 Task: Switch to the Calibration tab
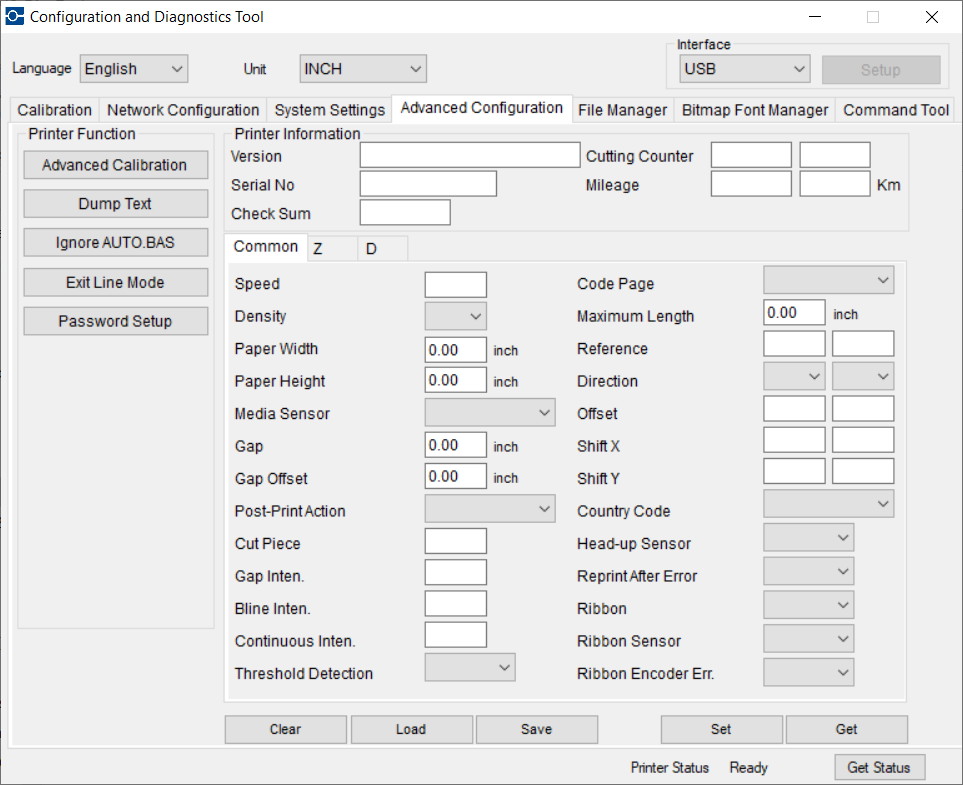coord(55,110)
